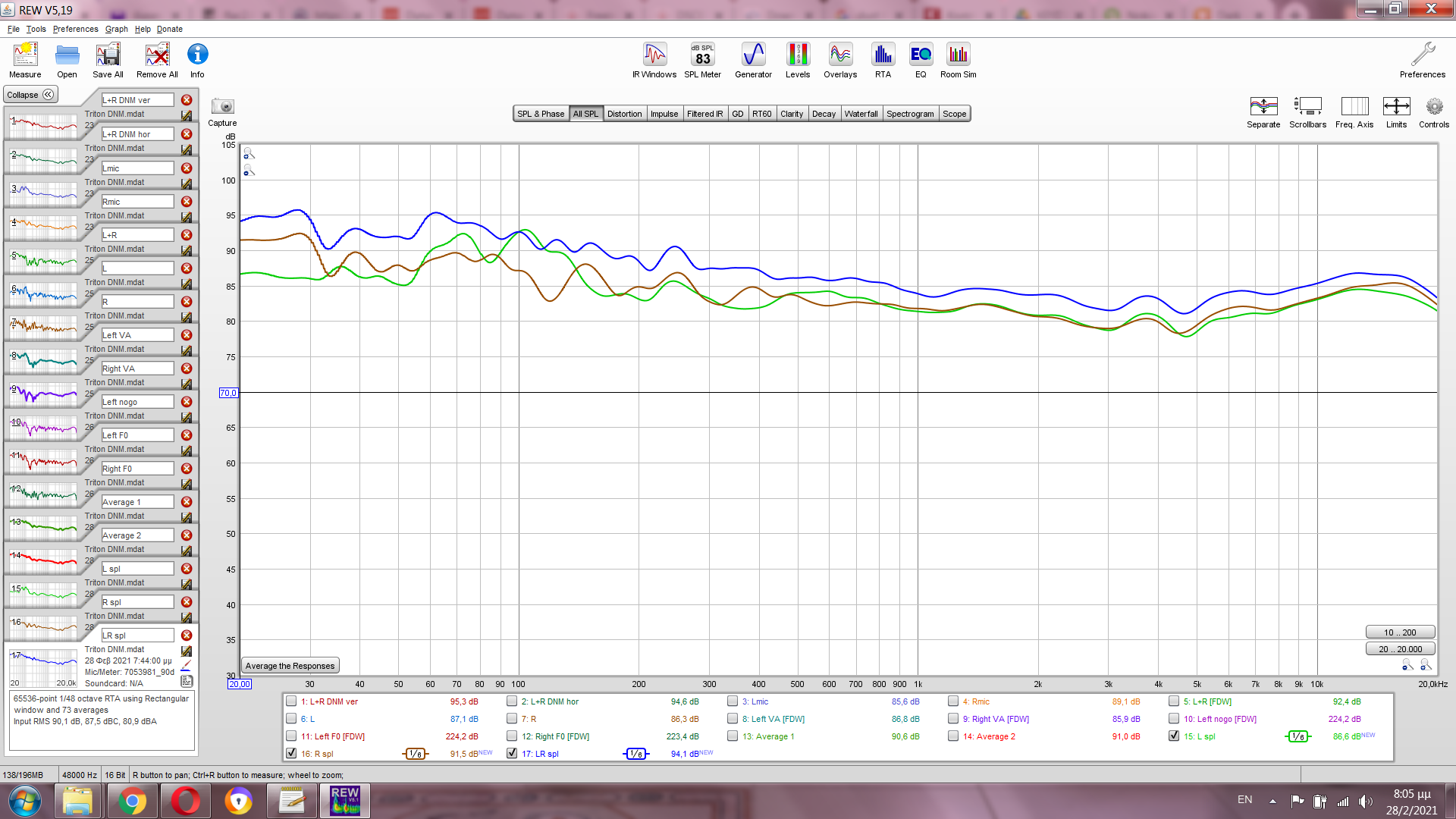Switch to SPL & Phase tab
Viewport: 1456px width, 819px height.
click(541, 114)
